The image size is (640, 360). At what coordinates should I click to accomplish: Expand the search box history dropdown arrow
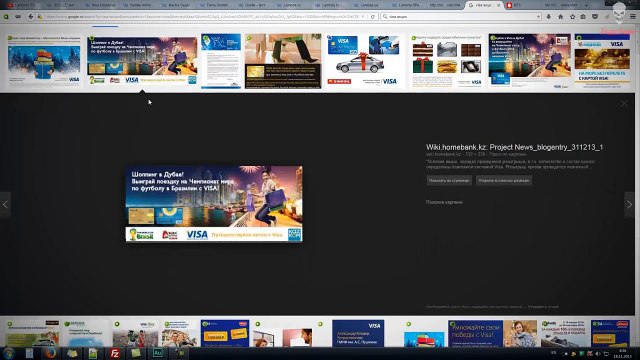pyautogui.click(x=538, y=17)
